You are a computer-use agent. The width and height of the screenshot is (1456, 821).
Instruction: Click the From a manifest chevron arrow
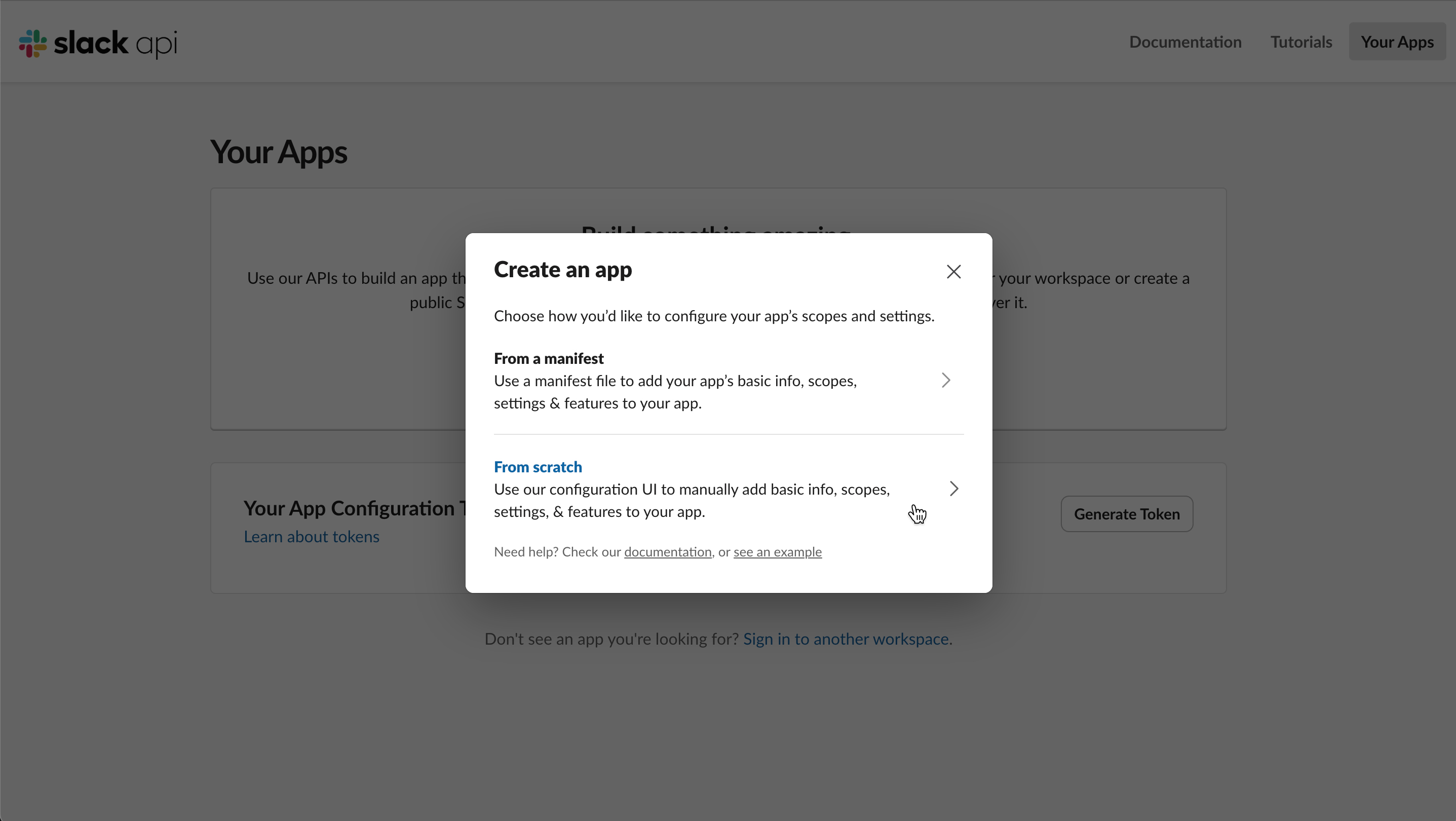[x=946, y=381]
